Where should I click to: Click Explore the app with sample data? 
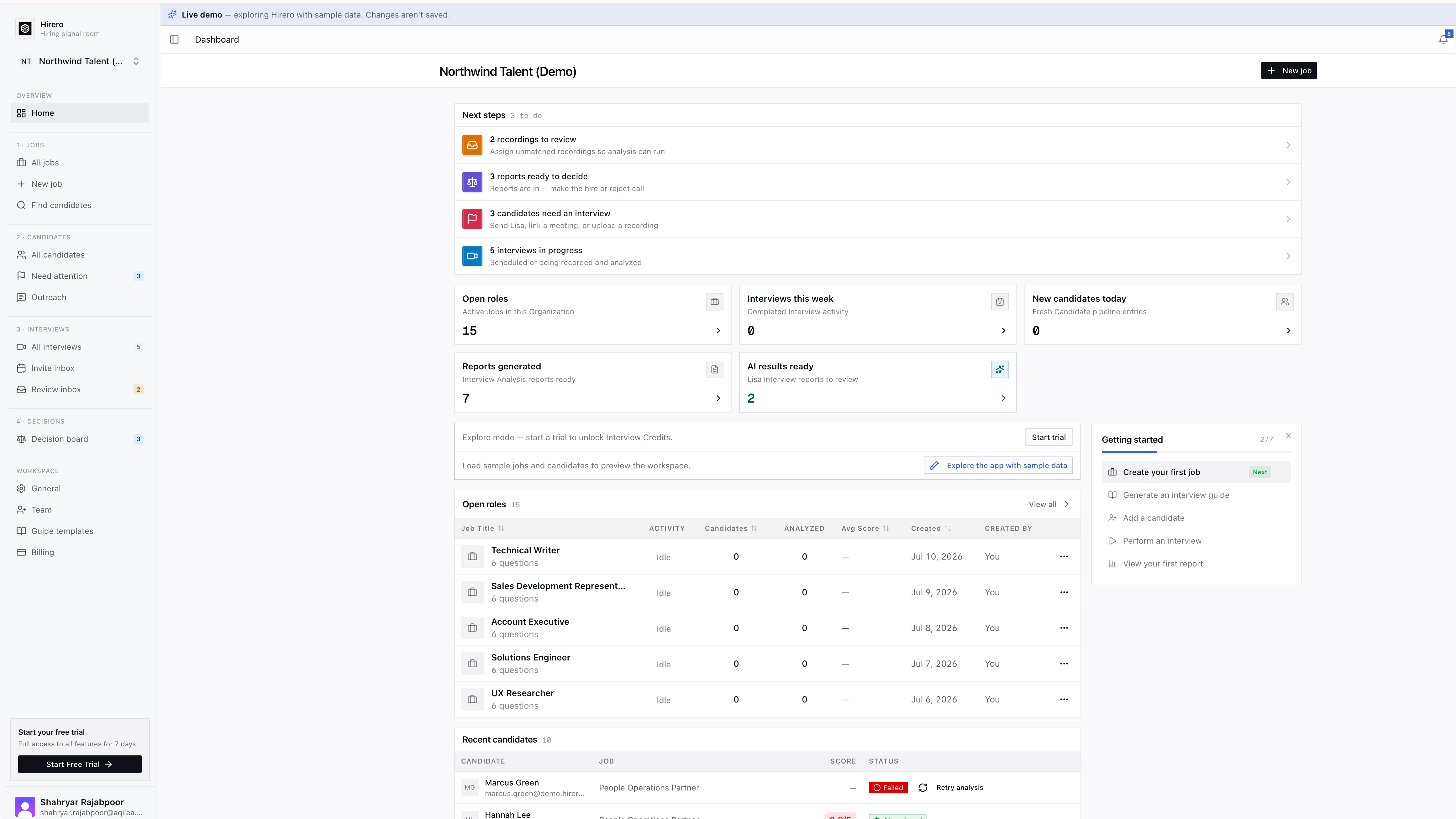click(998, 465)
